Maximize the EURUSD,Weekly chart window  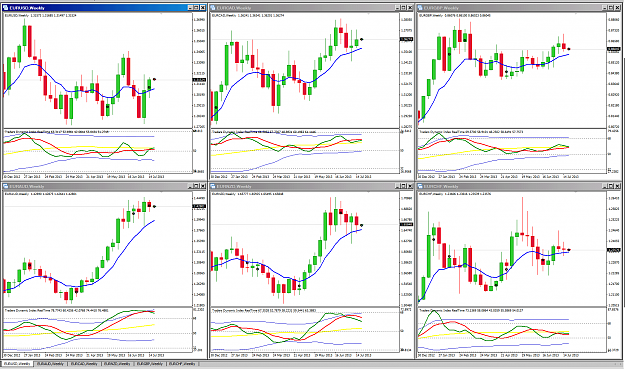[197, 8]
